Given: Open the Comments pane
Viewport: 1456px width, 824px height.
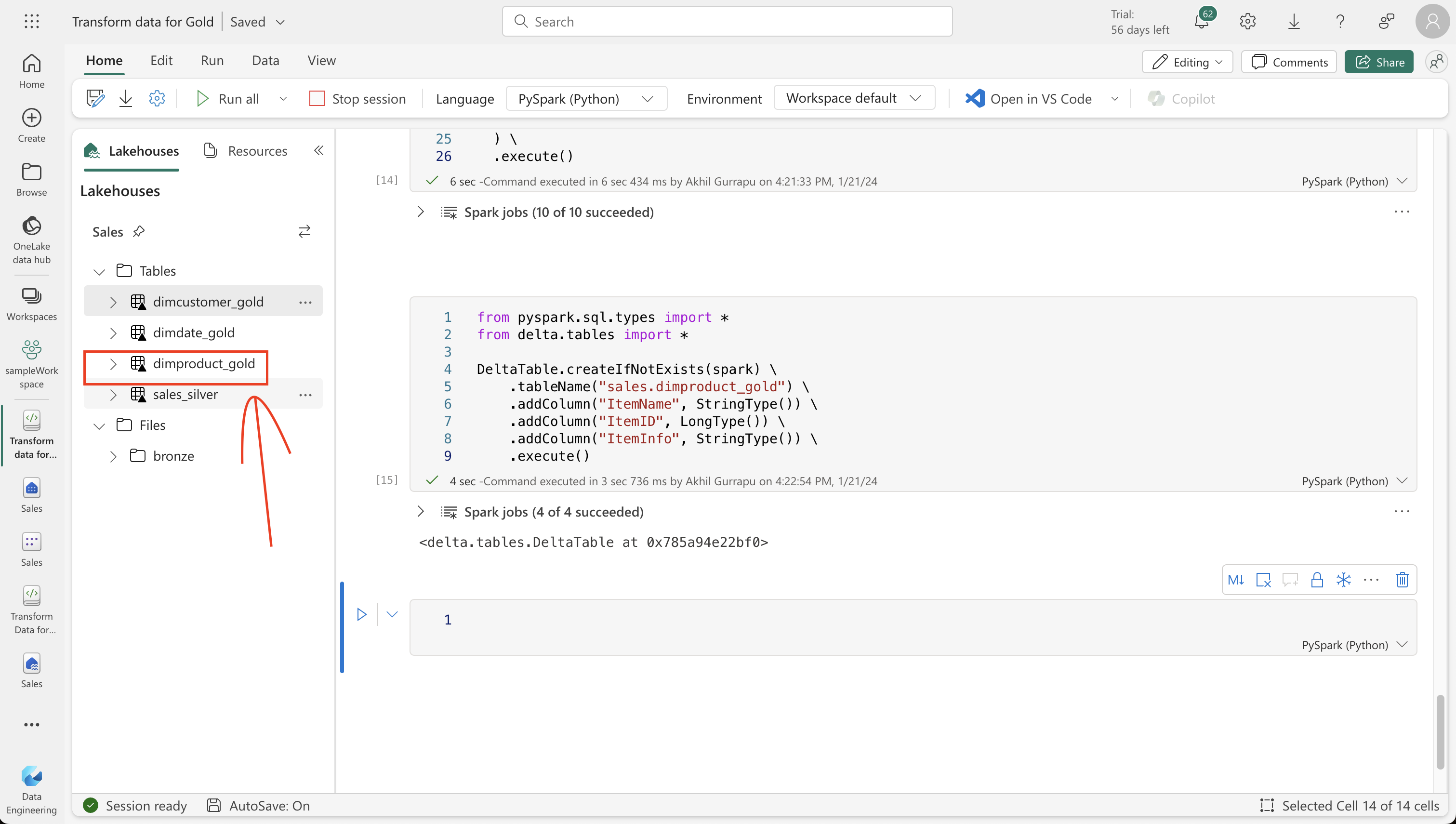Looking at the screenshot, I should pos(1289,62).
